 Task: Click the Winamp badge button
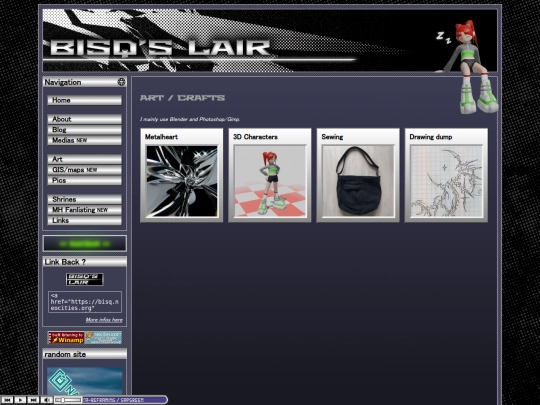[x=66, y=338]
